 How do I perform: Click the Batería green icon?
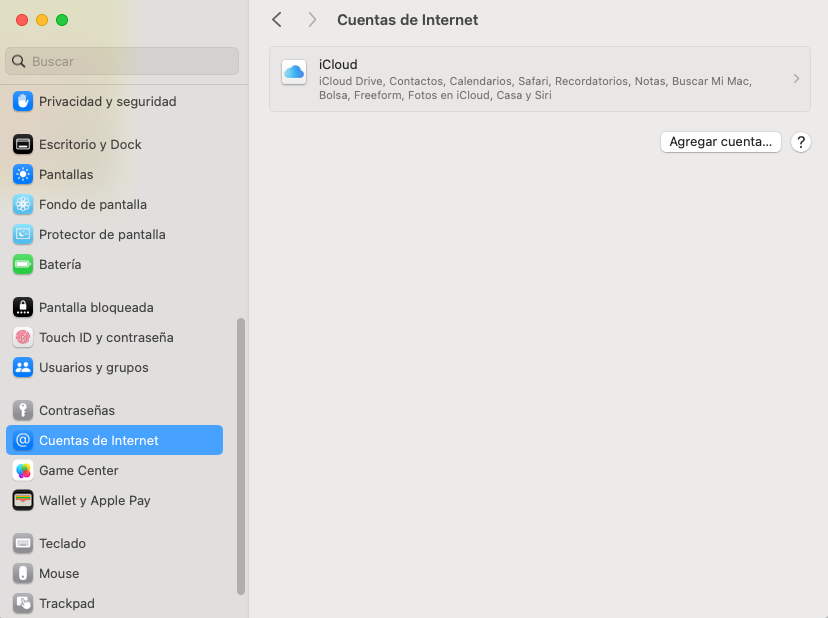coord(23,264)
